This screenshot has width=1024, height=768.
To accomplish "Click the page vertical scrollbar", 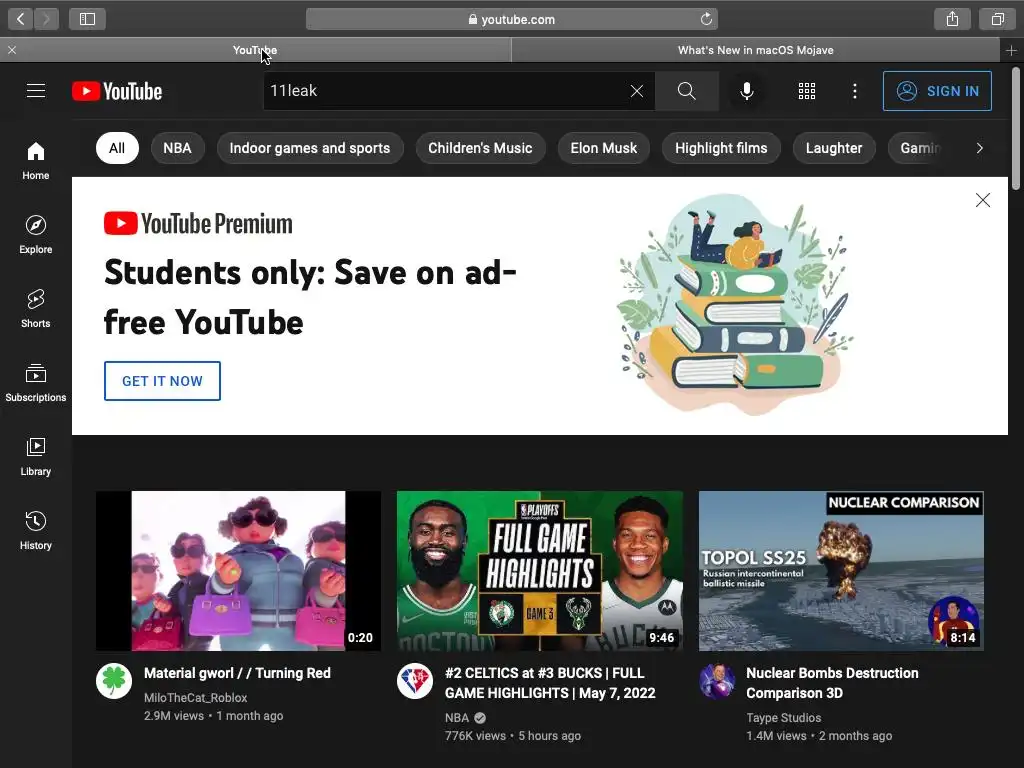I will pyautogui.click(x=1016, y=129).
